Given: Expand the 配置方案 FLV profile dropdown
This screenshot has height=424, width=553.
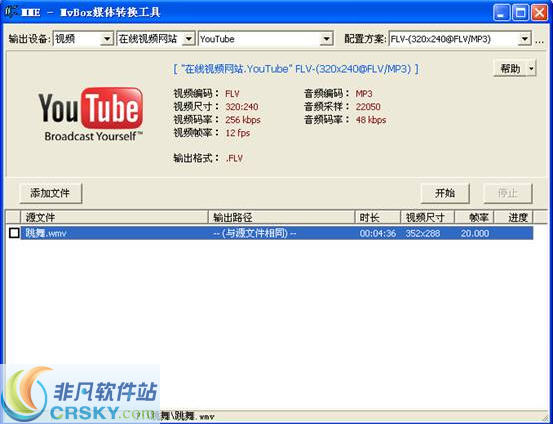Looking at the screenshot, I should coord(460,39).
